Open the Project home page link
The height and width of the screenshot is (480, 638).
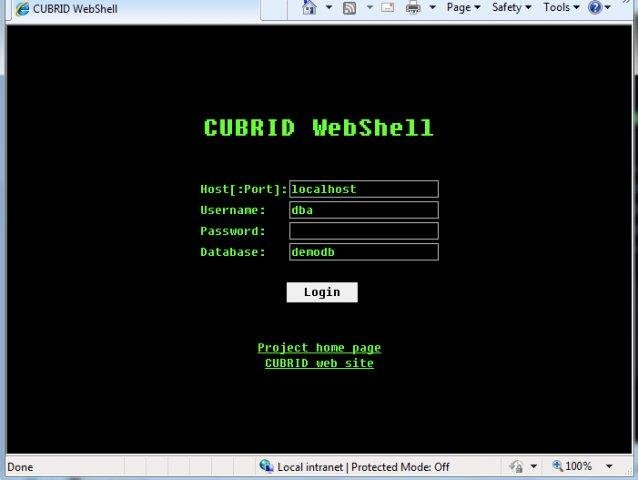319,348
